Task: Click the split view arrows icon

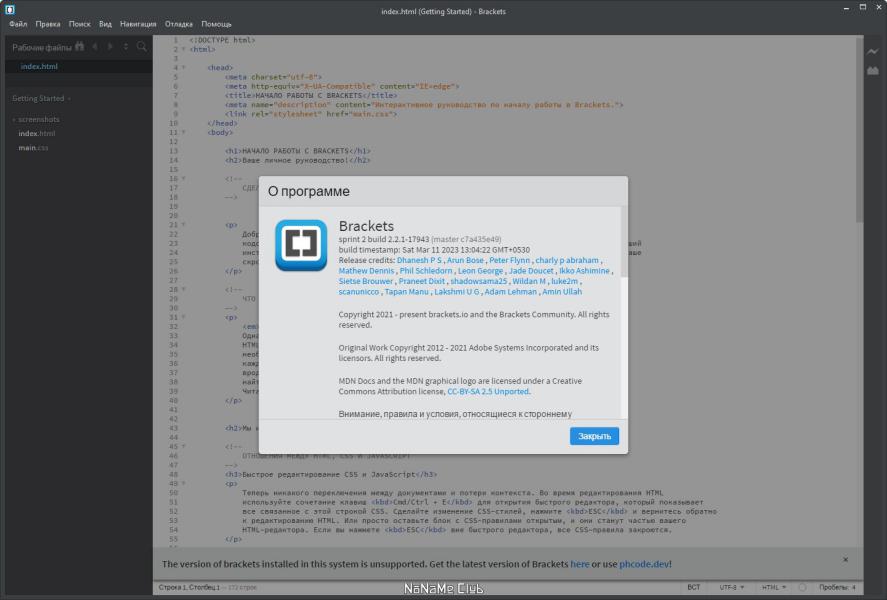Action: (x=126, y=47)
